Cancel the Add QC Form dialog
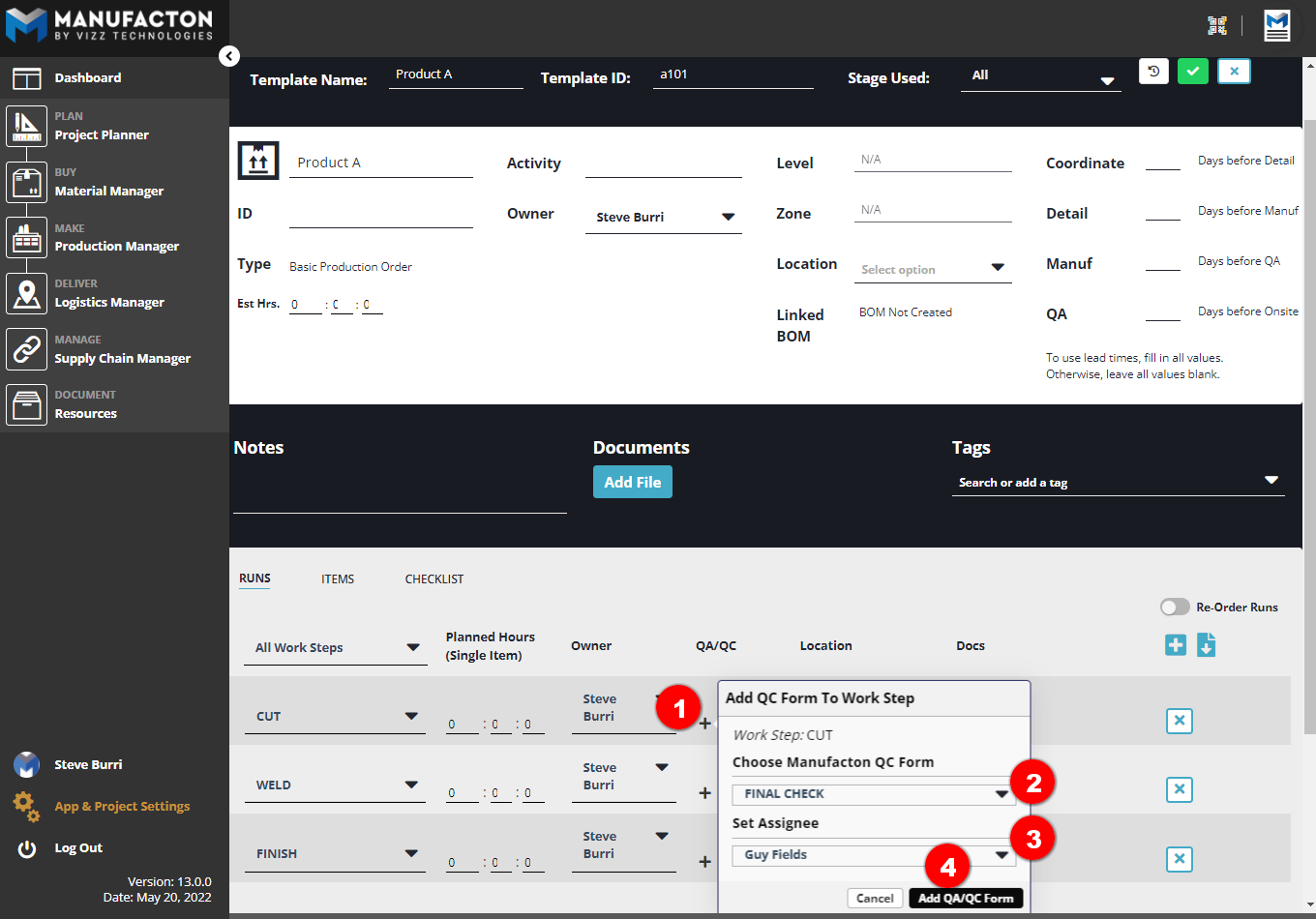This screenshot has width=1316, height=919. [x=875, y=899]
